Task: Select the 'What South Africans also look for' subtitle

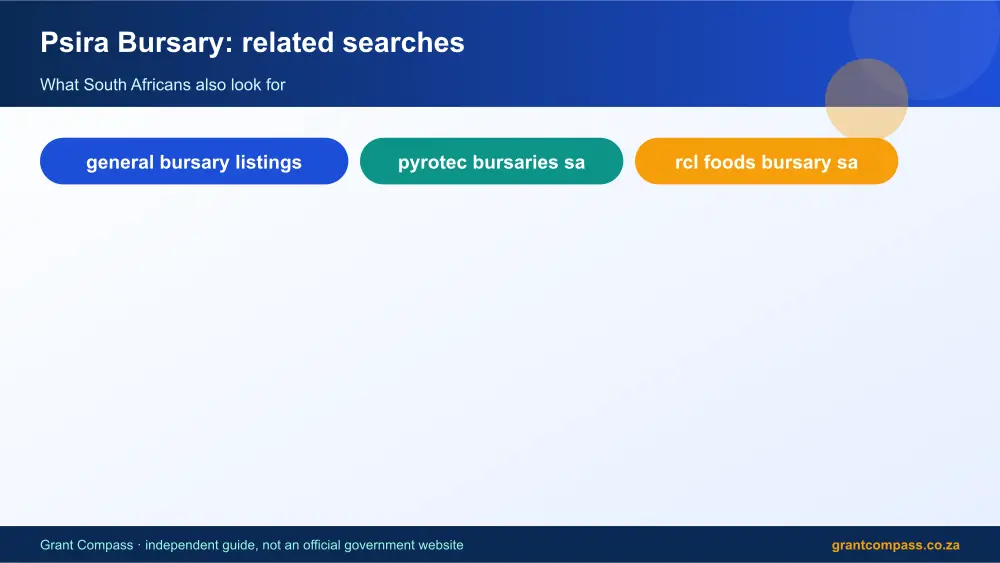Action: [x=163, y=85]
